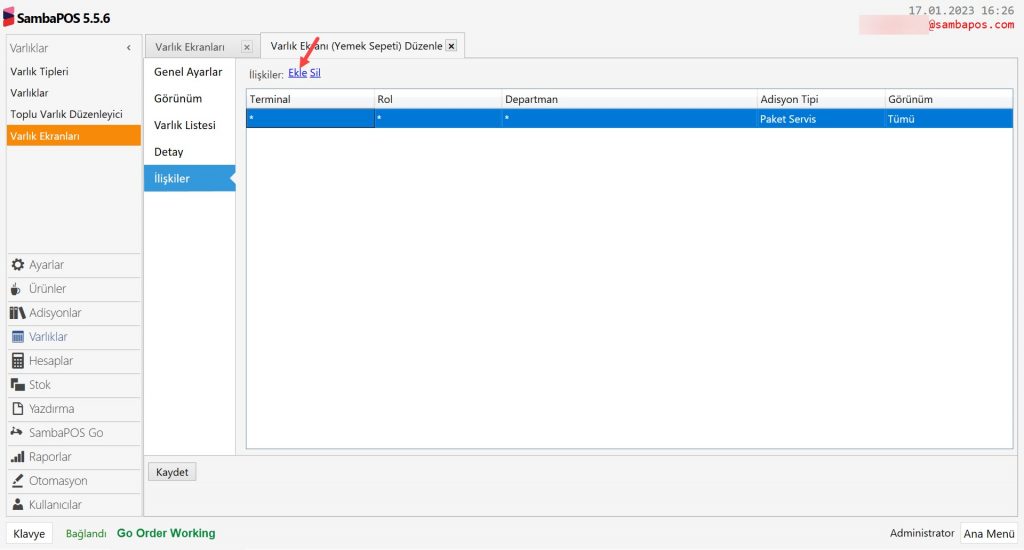This screenshot has height=550, width=1024.
Task: Switch to Genel Ayarlar section
Action: pos(188,72)
